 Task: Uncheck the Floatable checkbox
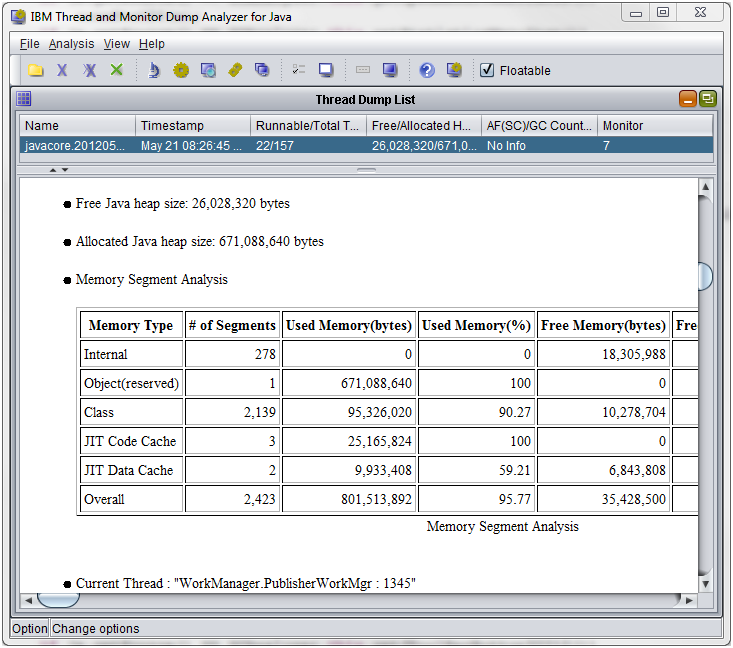[x=487, y=70]
